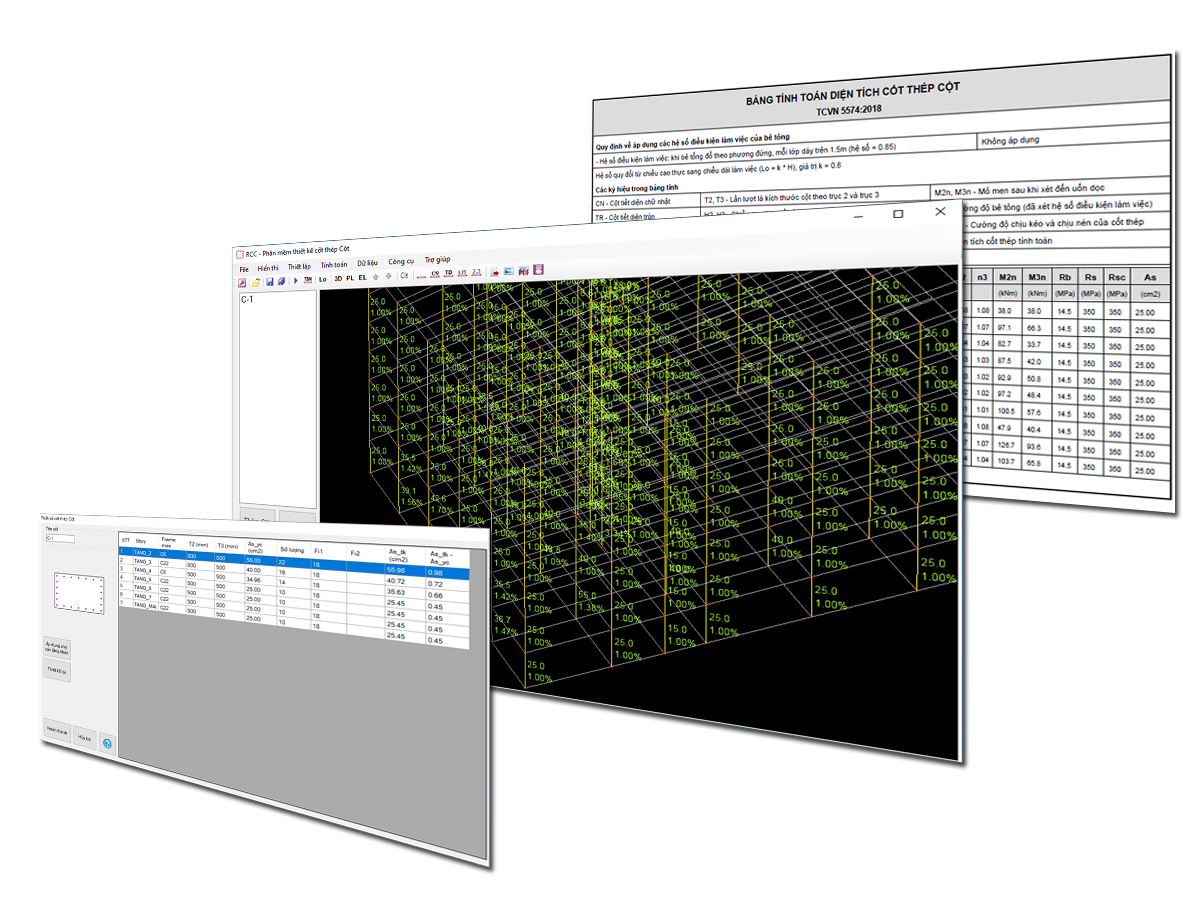Switch to 3D view
Viewport: 1200px width, 900px height.
tap(338, 278)
